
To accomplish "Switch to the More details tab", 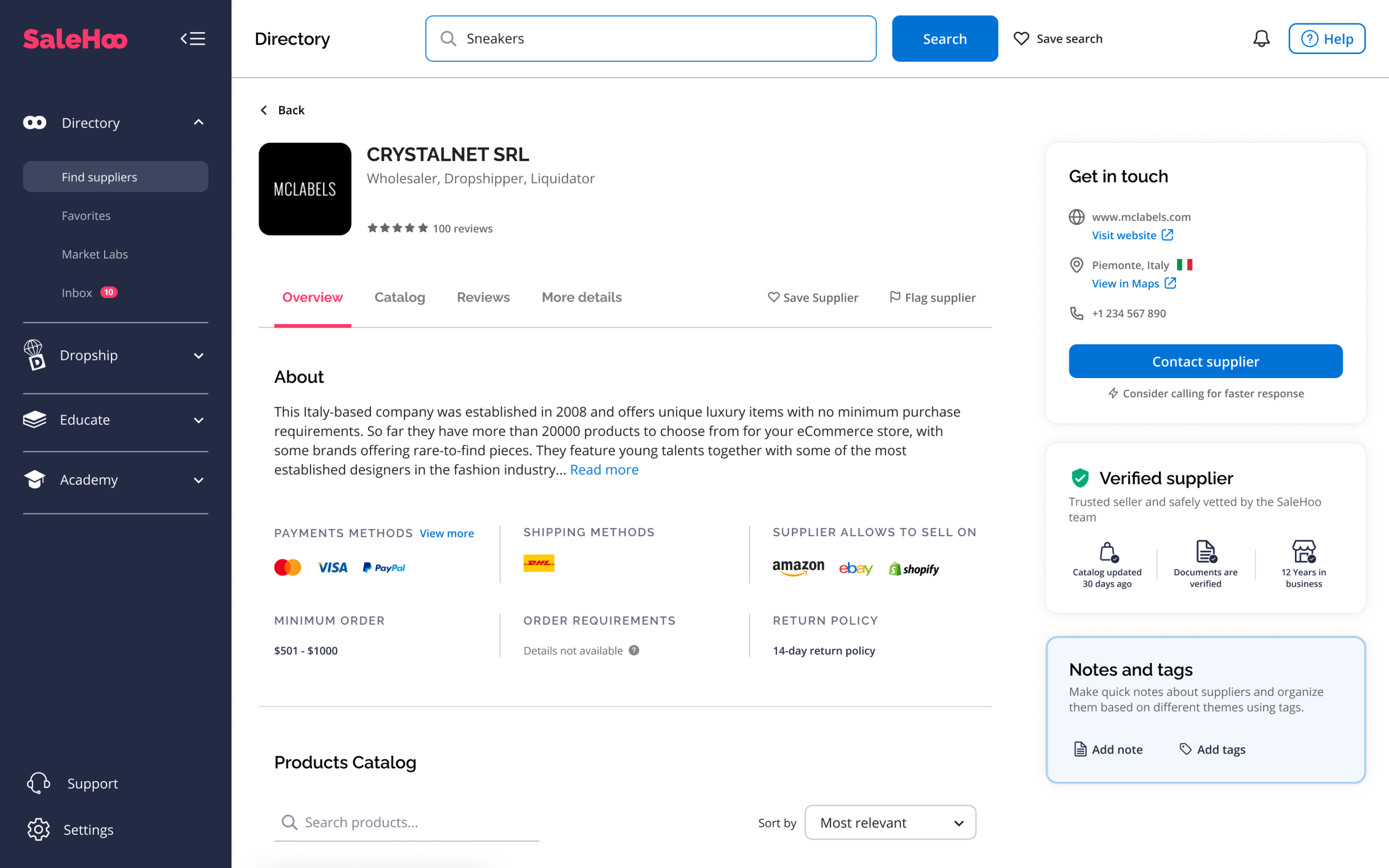I will coord(582,297).
